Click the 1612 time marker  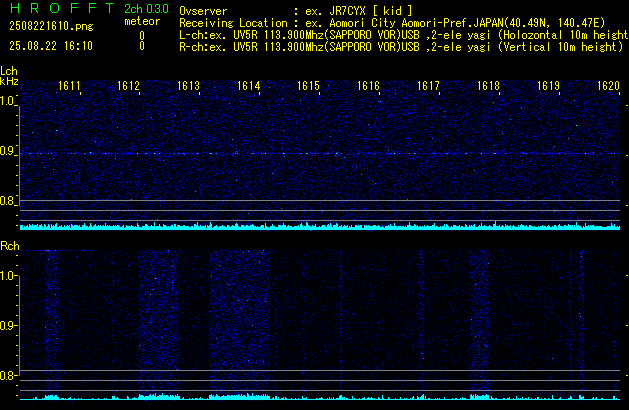[128, 86]
